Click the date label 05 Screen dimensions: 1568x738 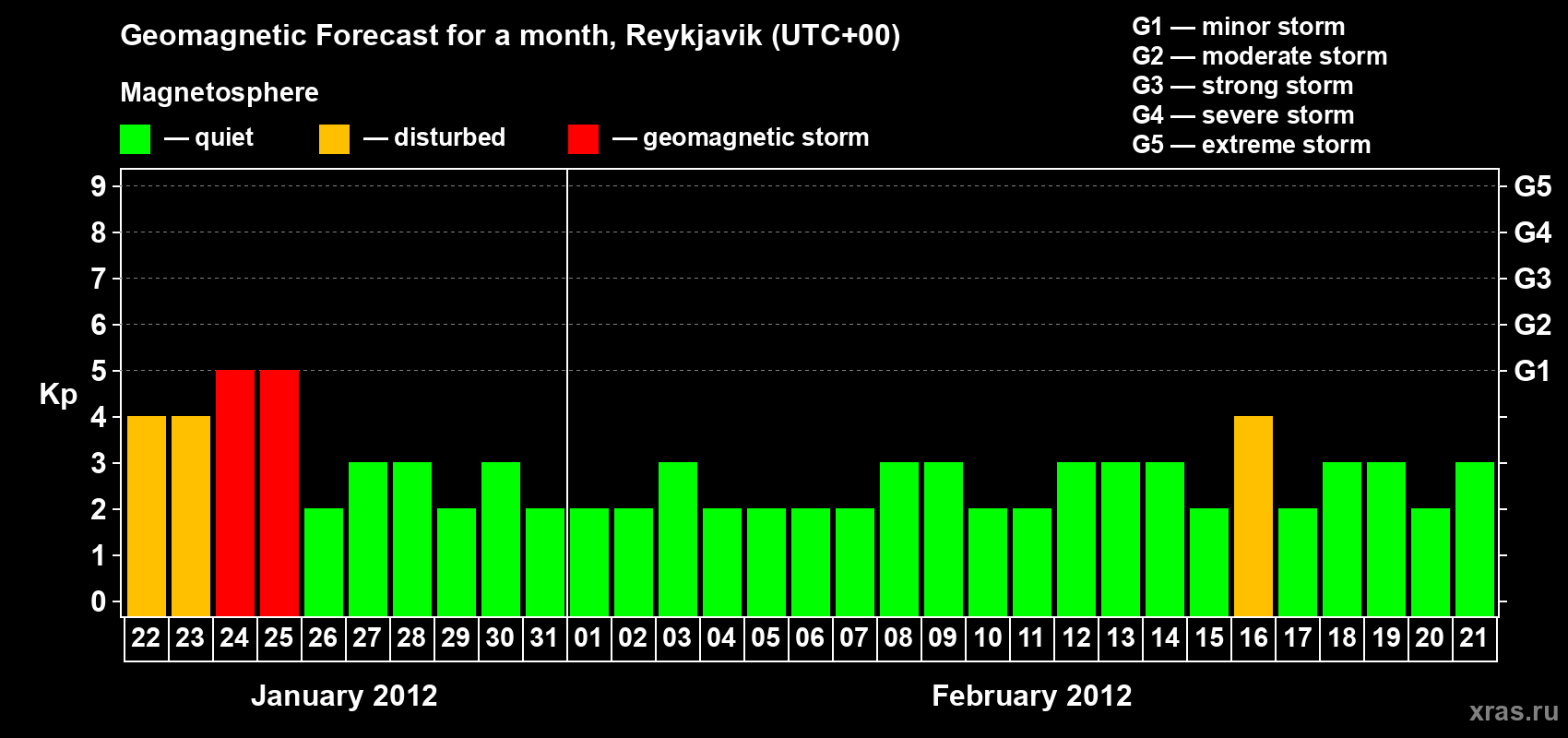point(766,637)
